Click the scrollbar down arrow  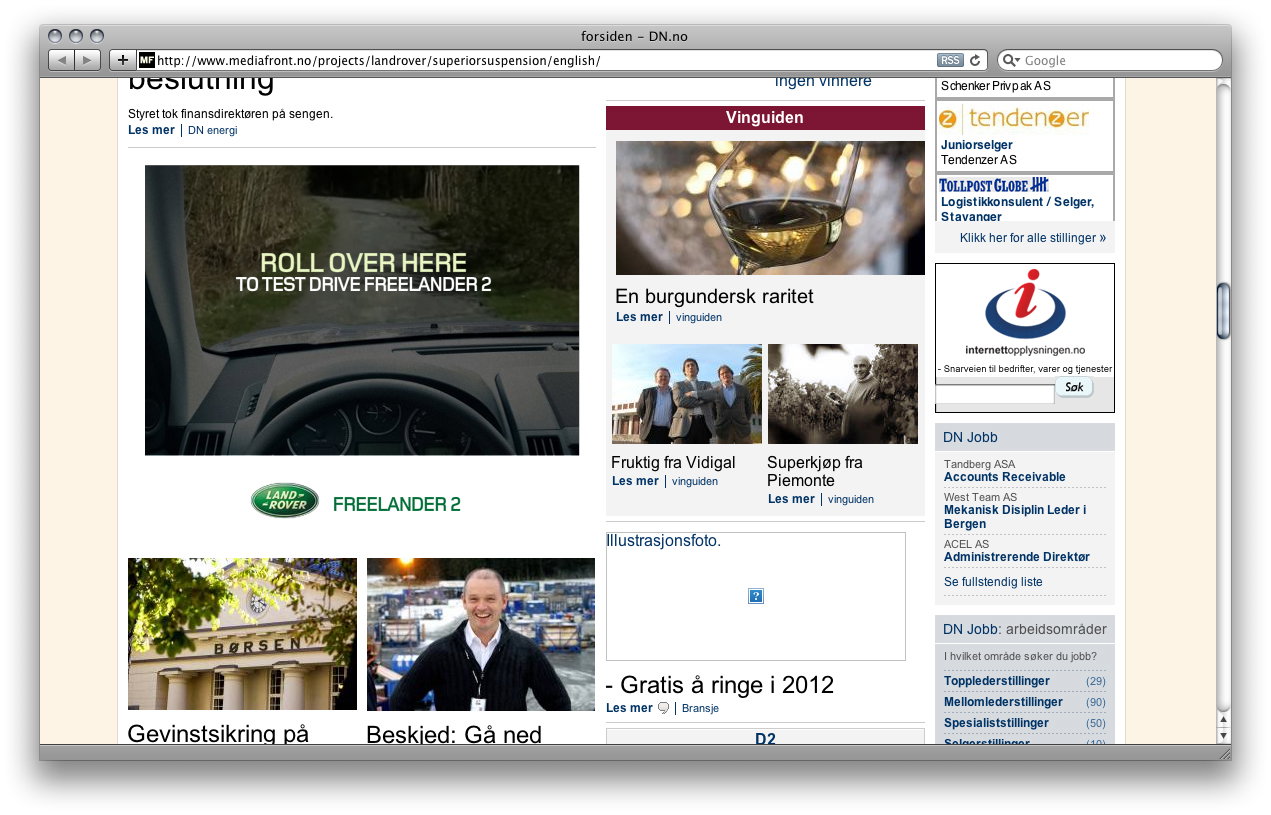click(1224, 735)
